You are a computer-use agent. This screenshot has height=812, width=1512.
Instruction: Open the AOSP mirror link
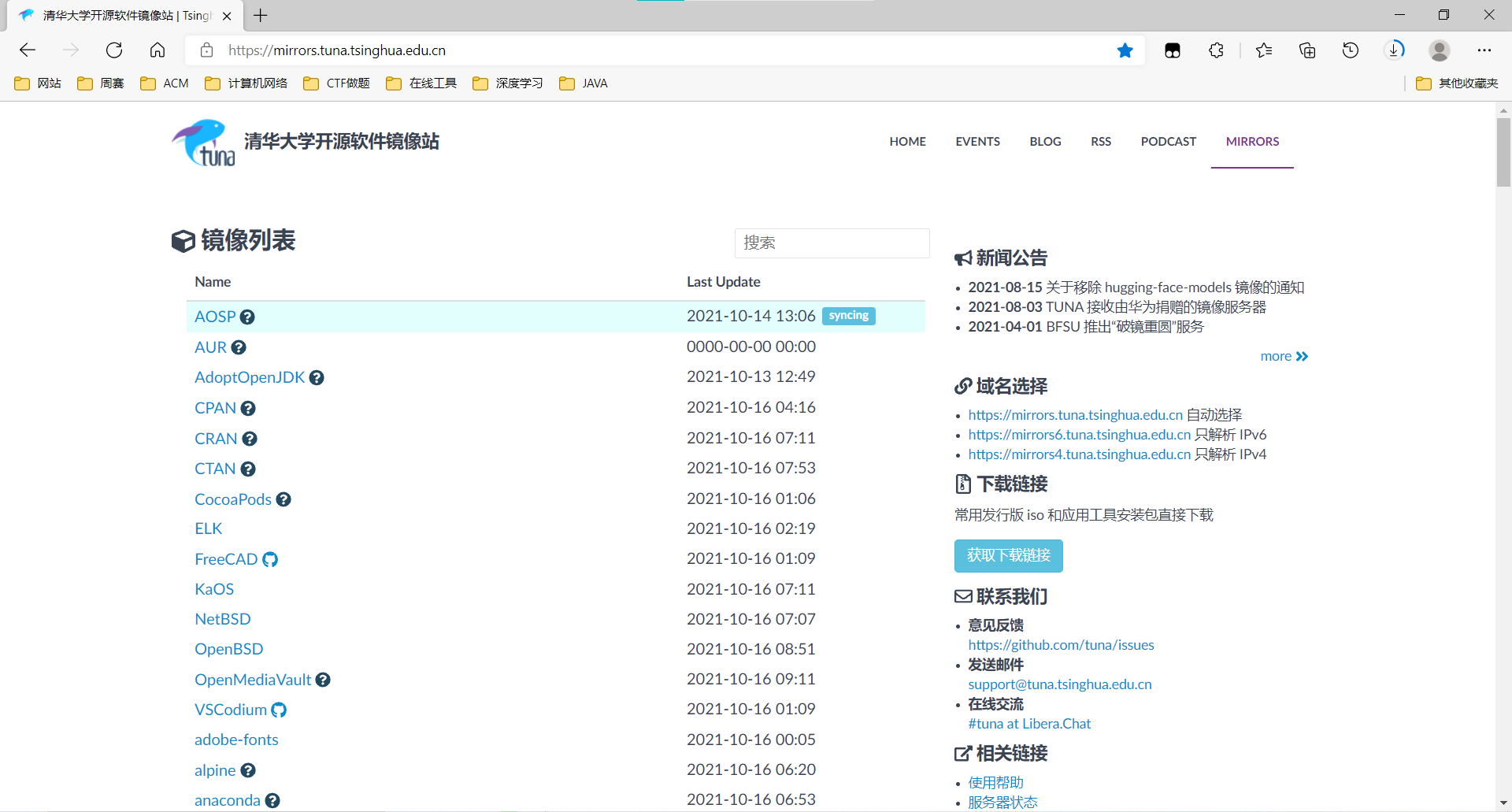(x=215, y=317)
